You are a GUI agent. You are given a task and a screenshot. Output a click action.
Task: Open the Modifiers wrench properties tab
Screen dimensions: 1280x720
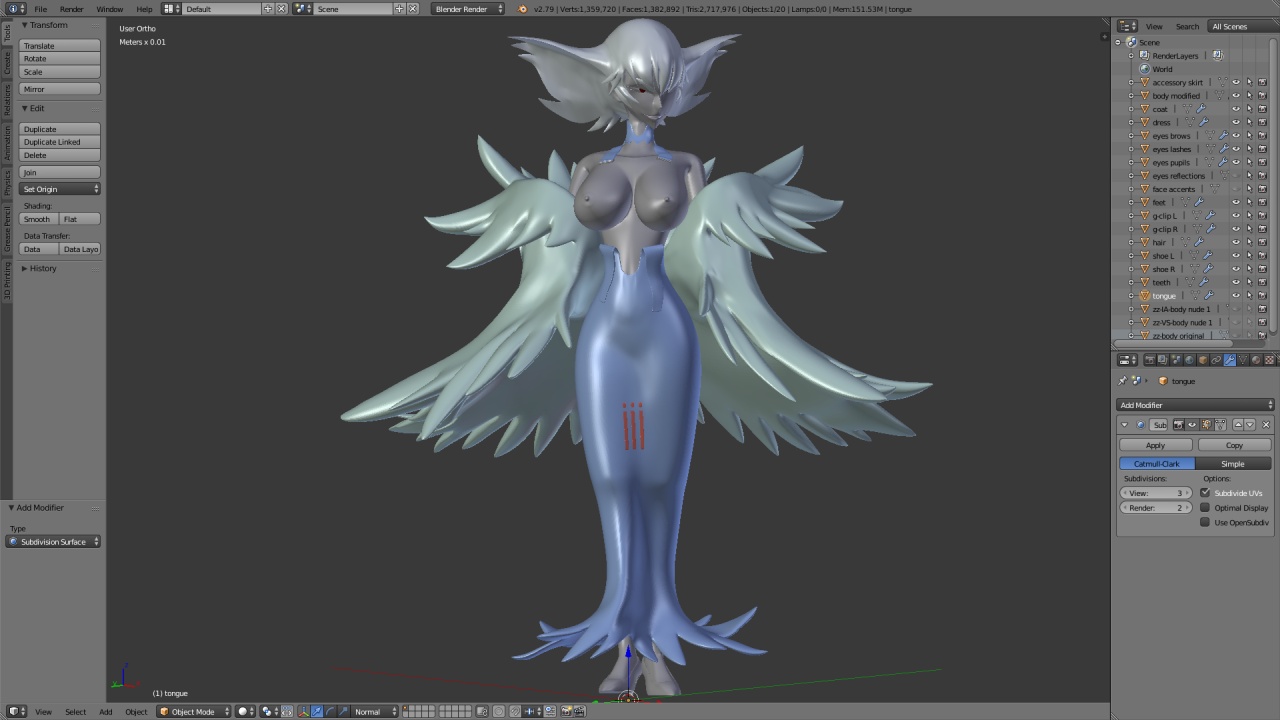[x=1229, y=360]
